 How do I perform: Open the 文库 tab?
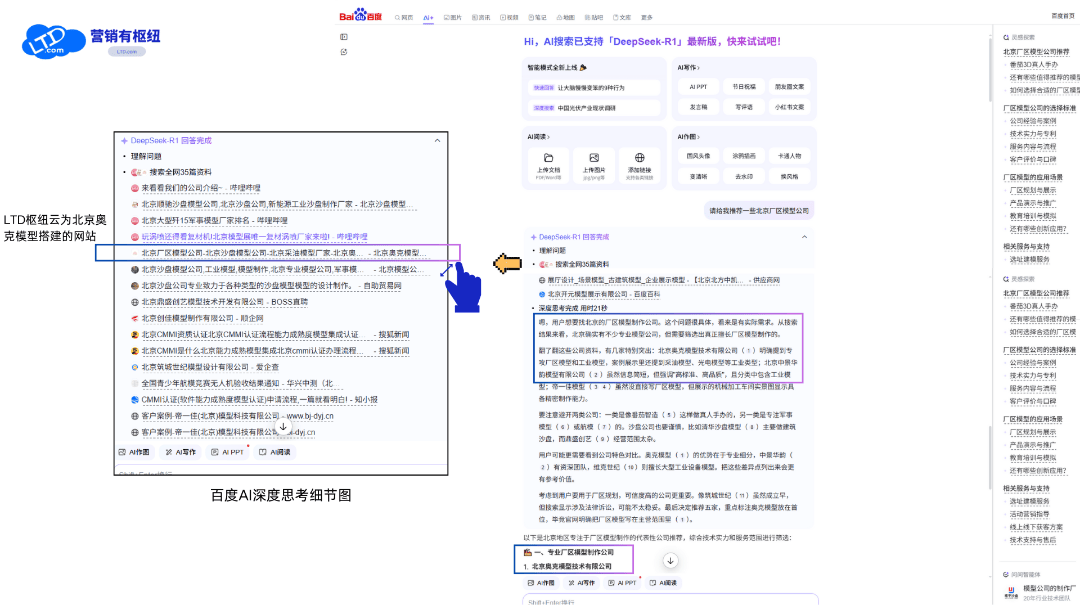622,17
